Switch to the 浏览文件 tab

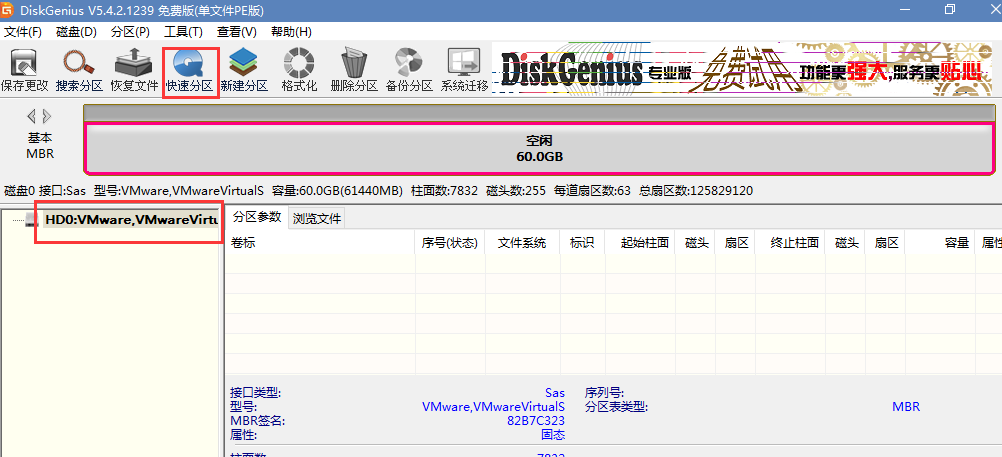tap(317, 219)
